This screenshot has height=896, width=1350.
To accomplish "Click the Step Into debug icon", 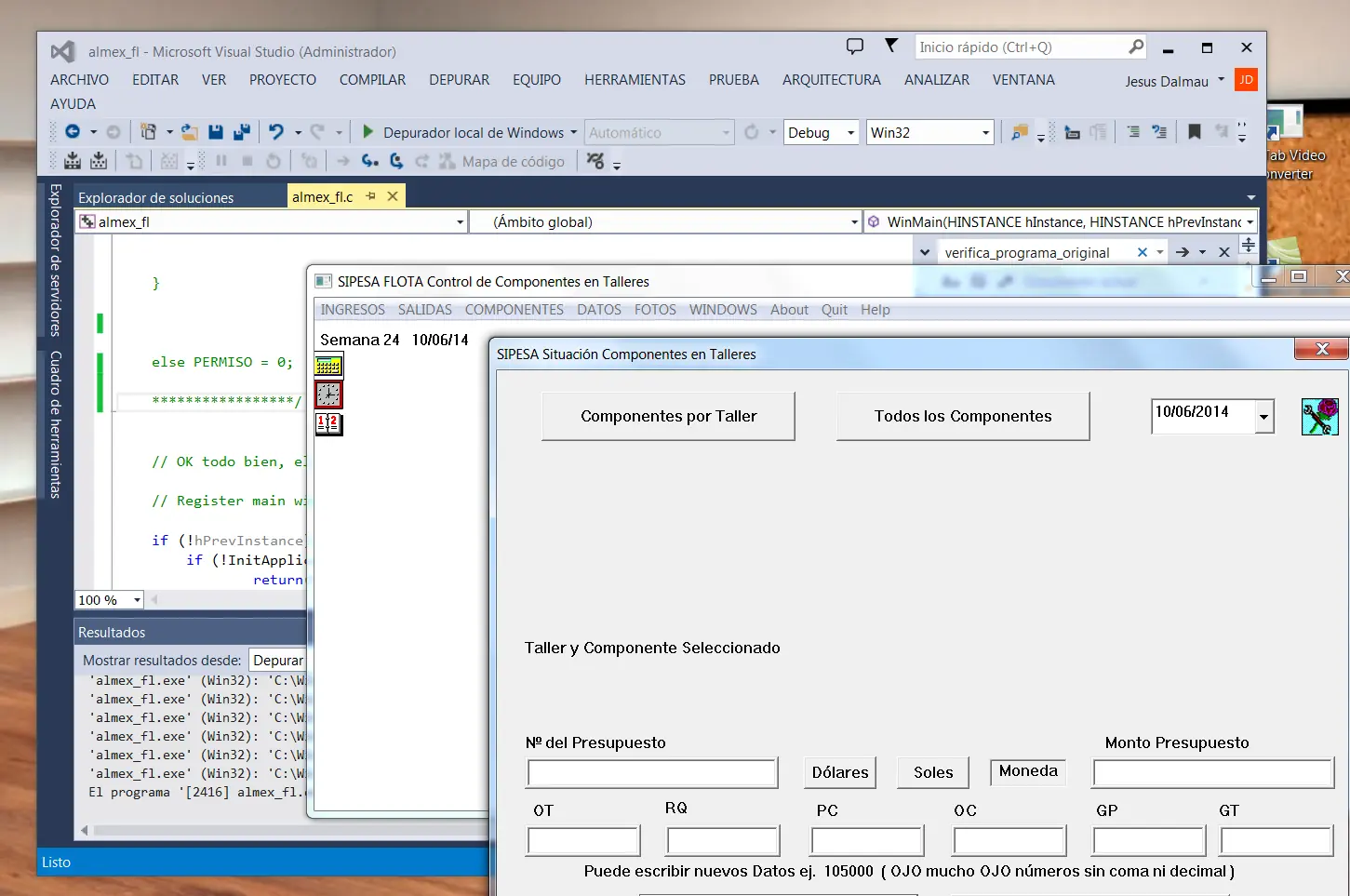I will tap(370, 161).
